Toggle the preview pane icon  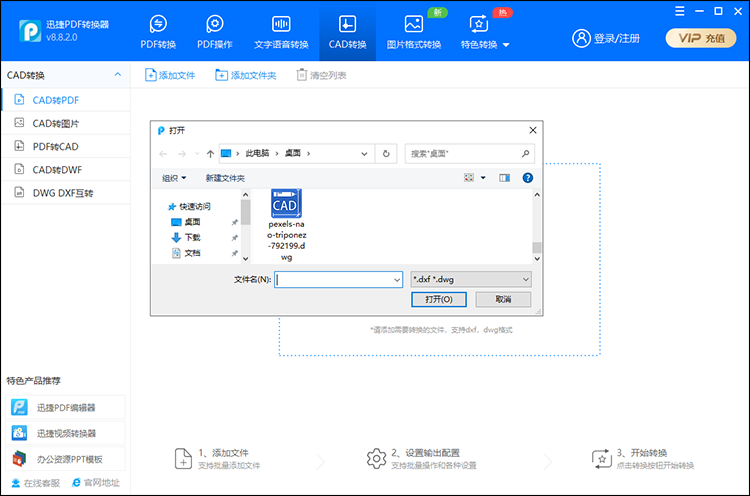[x=504, y=177]
